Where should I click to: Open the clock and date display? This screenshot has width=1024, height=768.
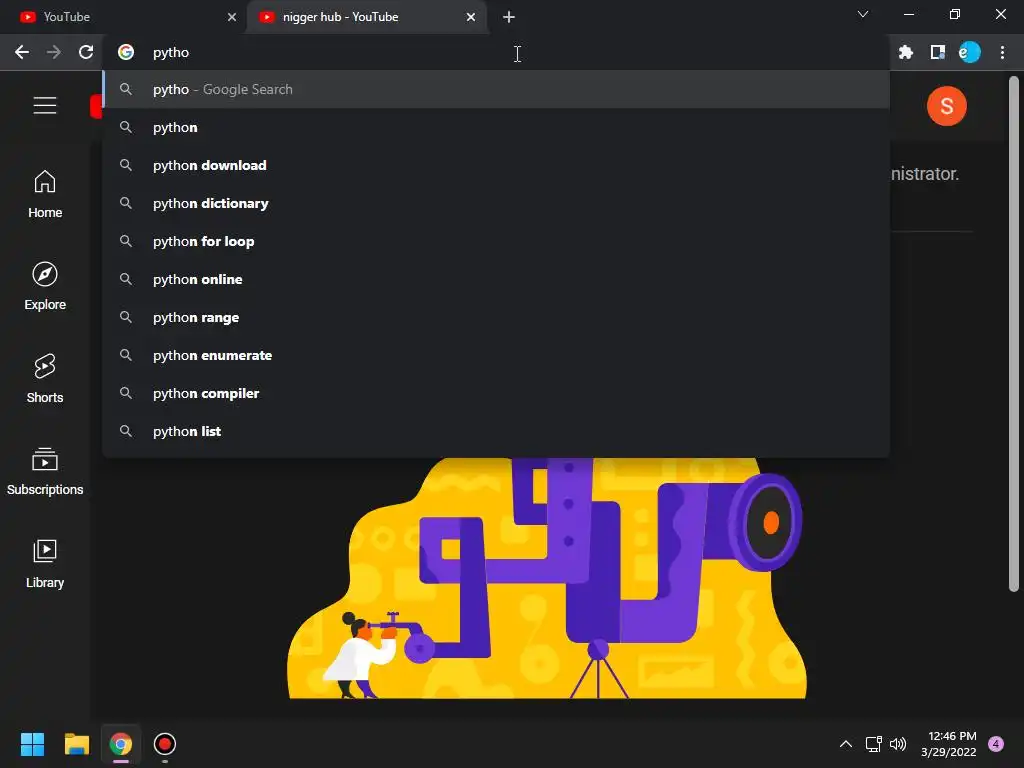pos(951,744)
